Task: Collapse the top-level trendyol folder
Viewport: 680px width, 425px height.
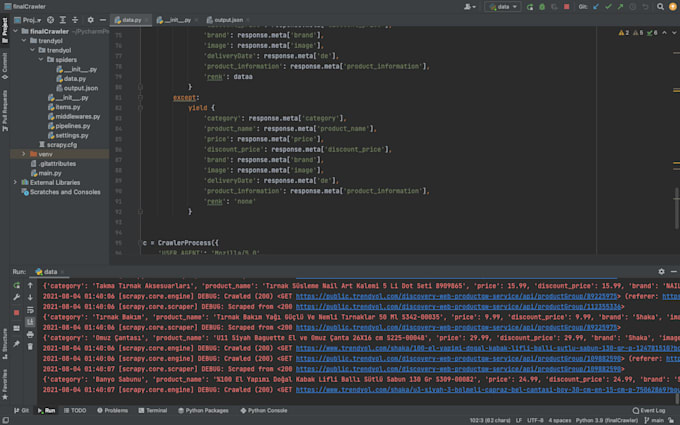Action: 24,41
